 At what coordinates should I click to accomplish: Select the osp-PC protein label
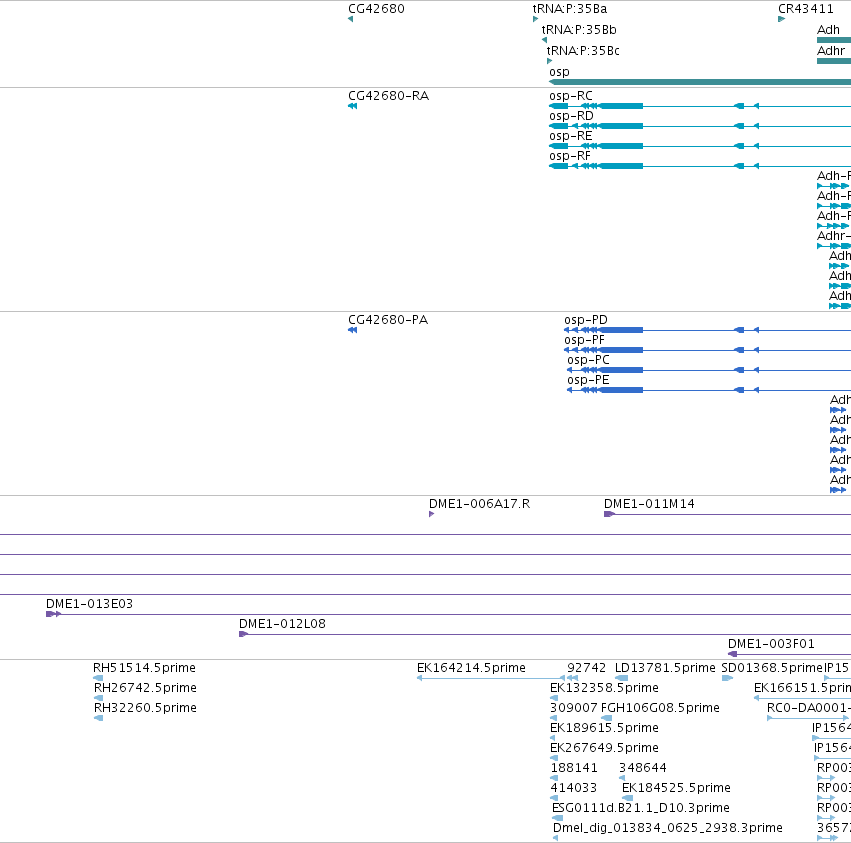[x=588, y=360]
